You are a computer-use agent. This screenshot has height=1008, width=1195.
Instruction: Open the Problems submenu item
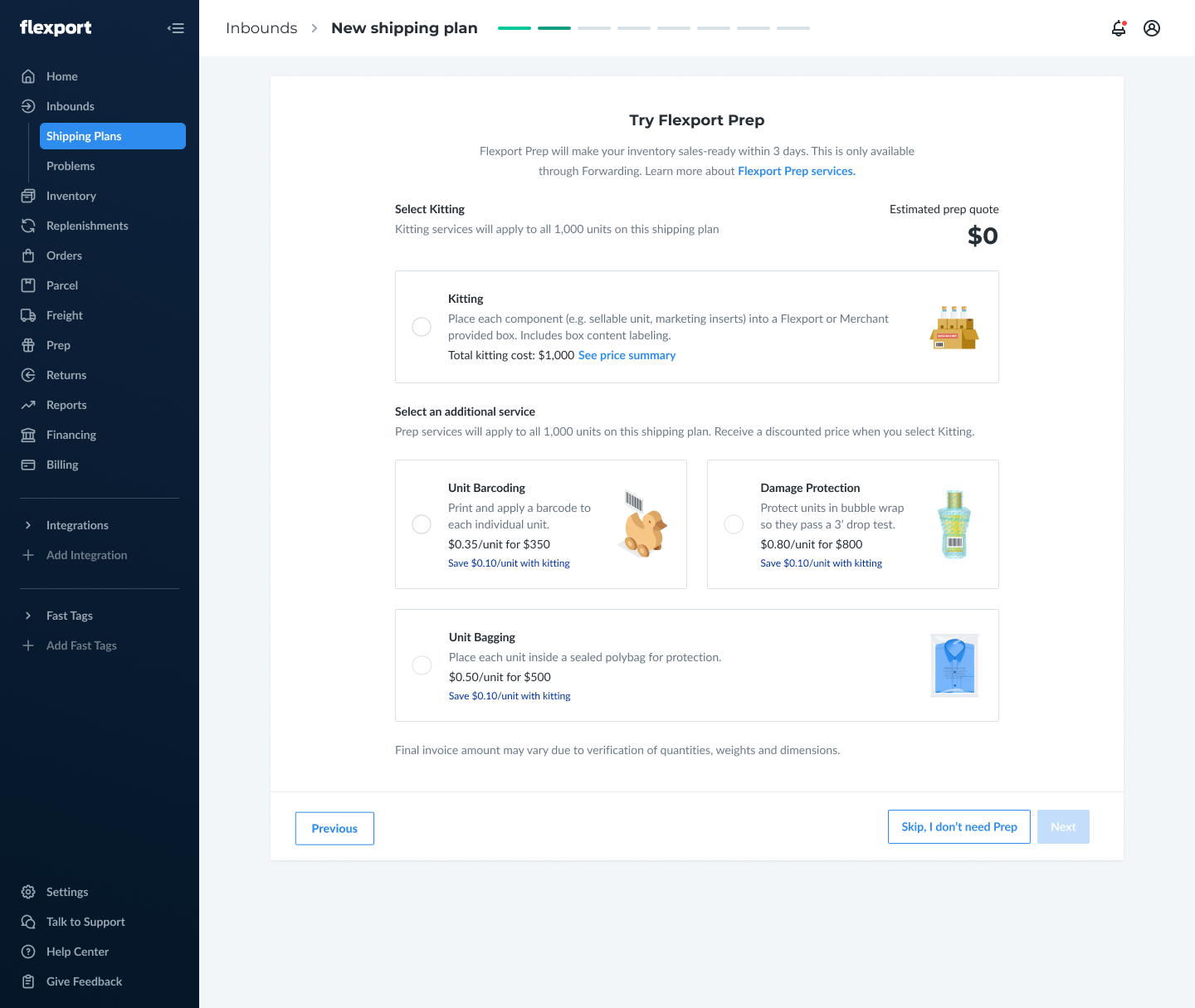point(71,166)
